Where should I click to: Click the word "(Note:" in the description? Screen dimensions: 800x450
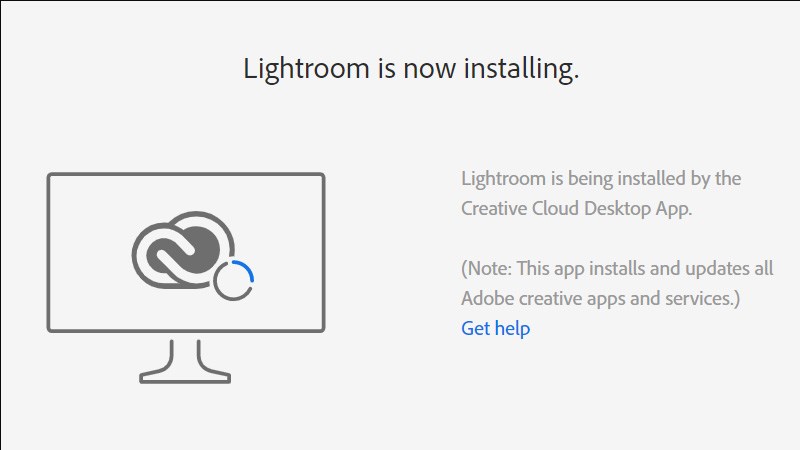coord(489,269)
